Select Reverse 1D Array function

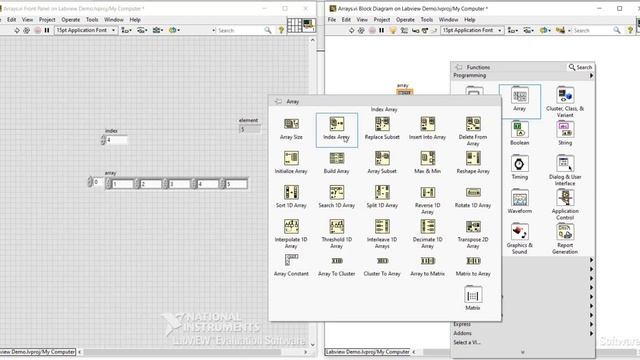[x=427, y=200]
